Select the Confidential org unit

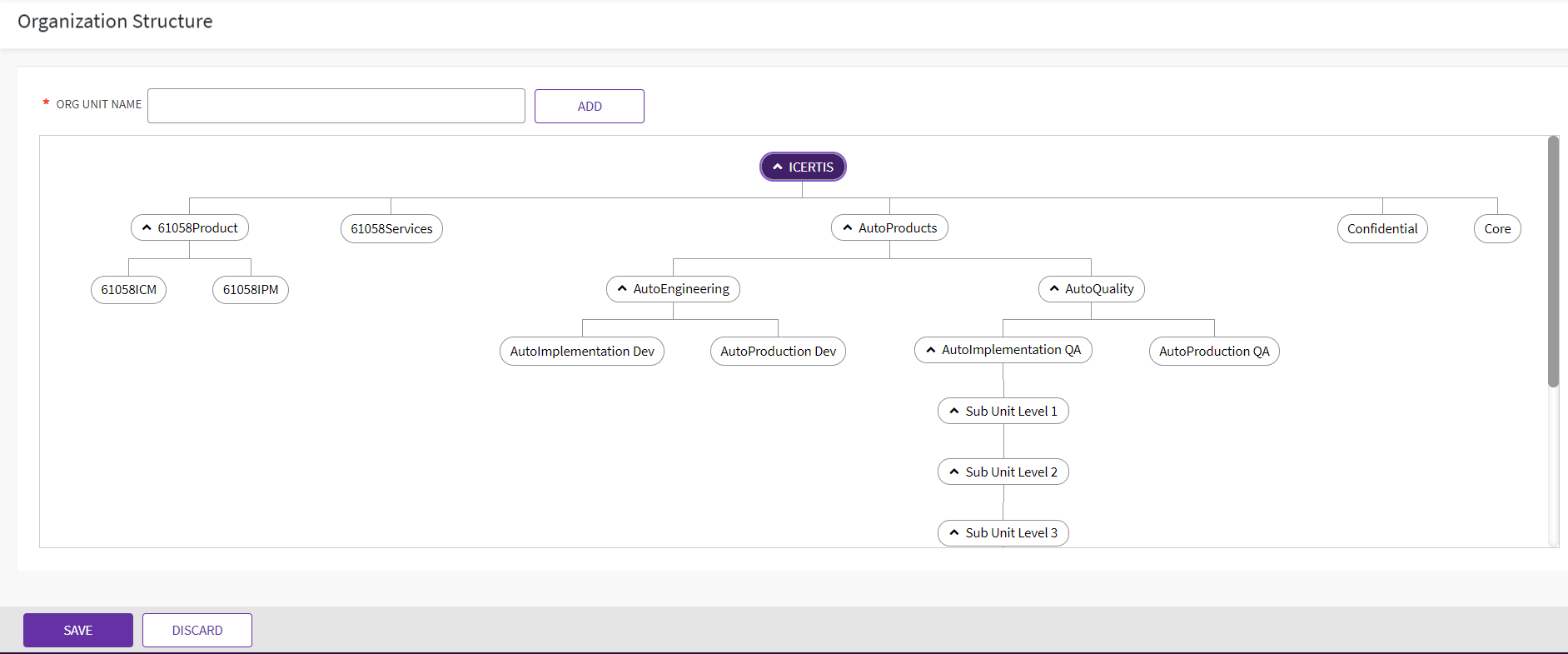(1382, 229)
